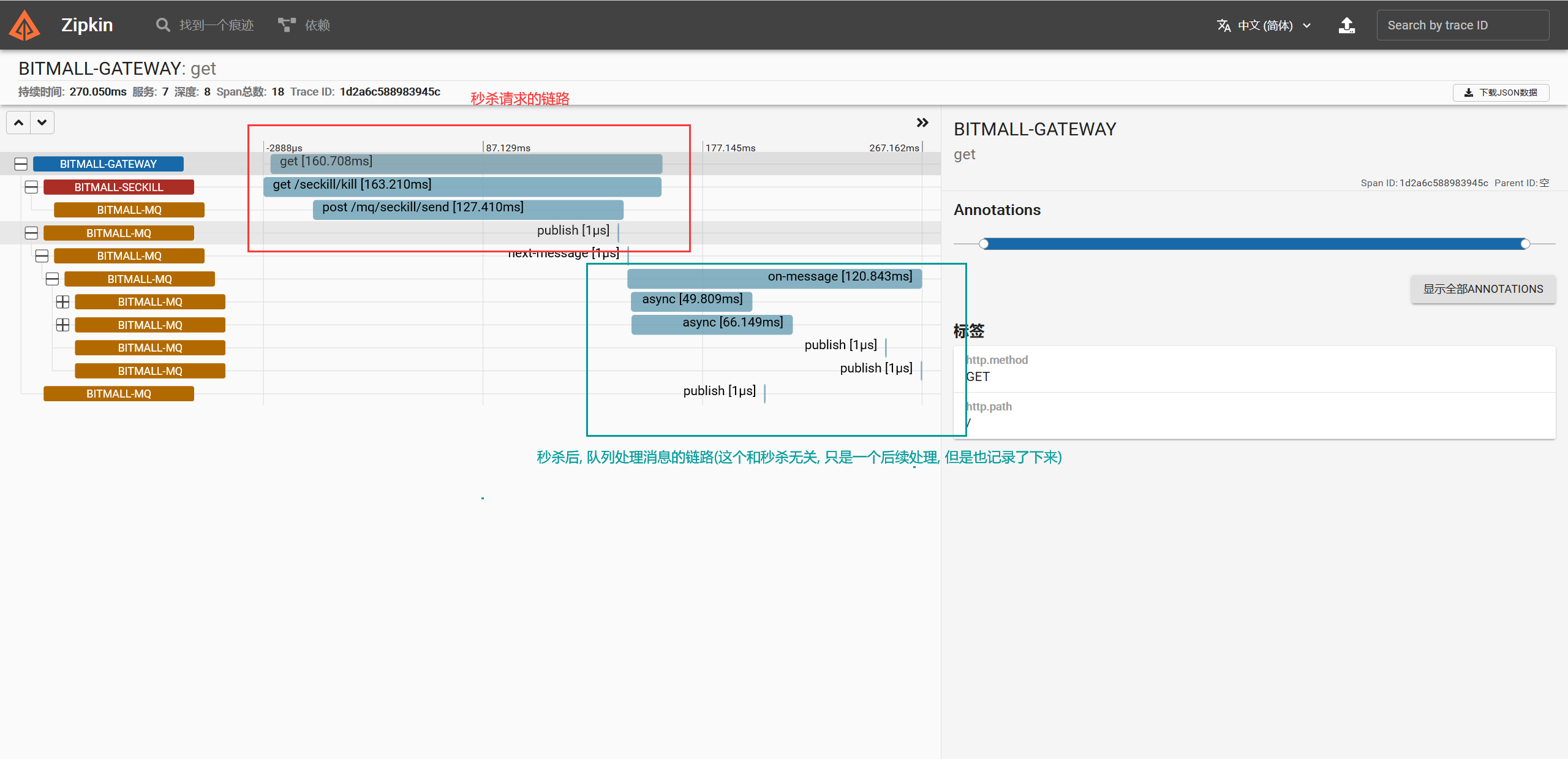This screenshot has height=759, width=1568.
Task: Collapse detail panel with double chevron icon
Action: [x=922, y=123]
